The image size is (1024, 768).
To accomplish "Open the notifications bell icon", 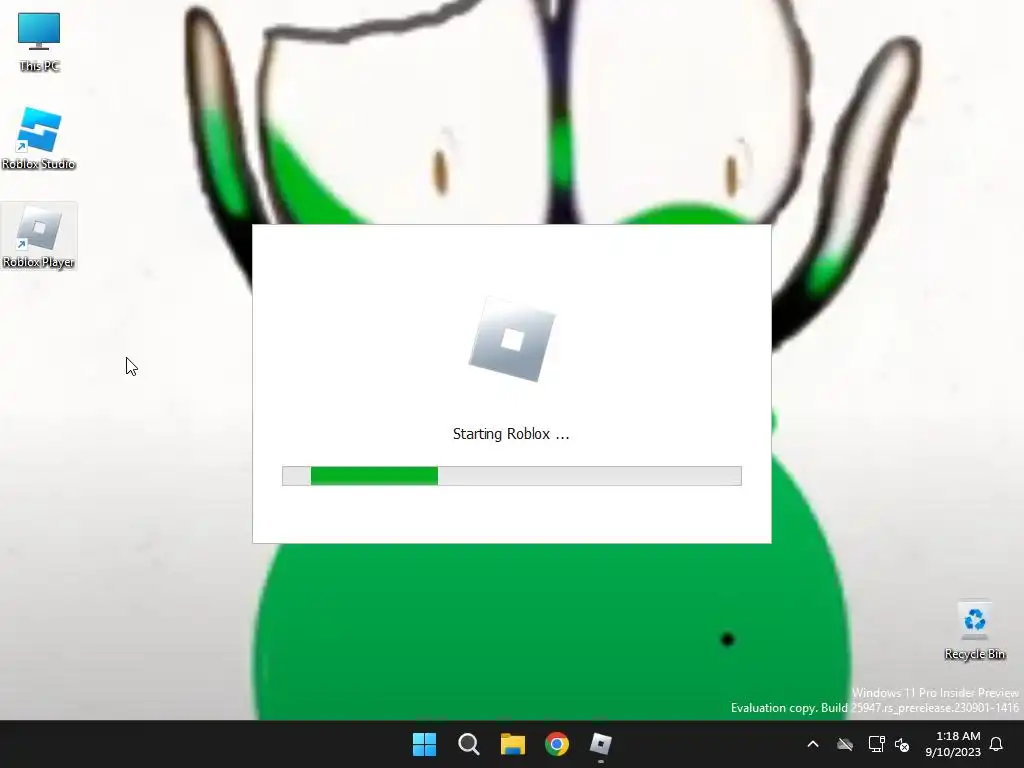I will [996, 744].
